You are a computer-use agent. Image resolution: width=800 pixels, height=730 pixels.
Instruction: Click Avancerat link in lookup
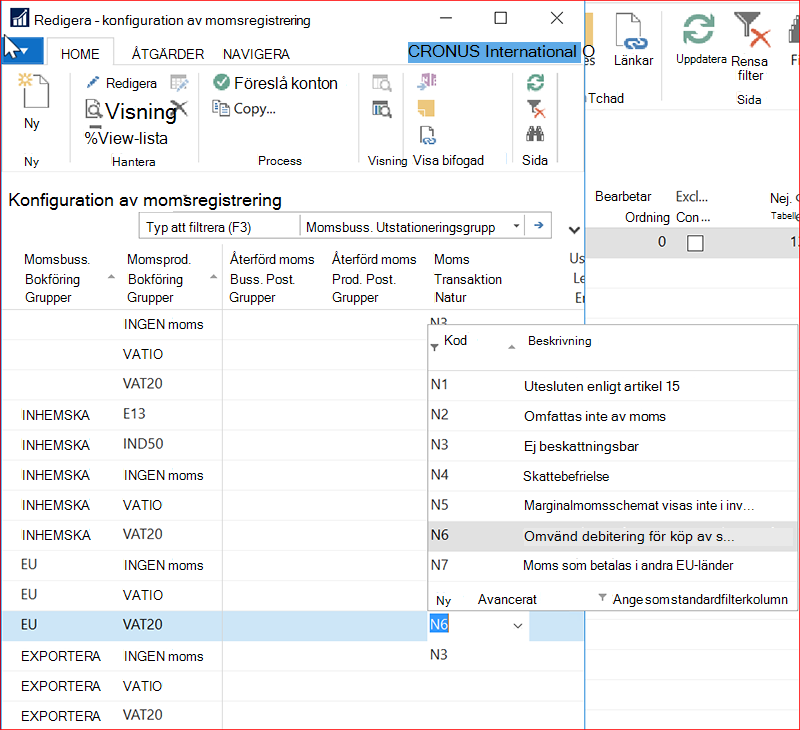[507, 599]
